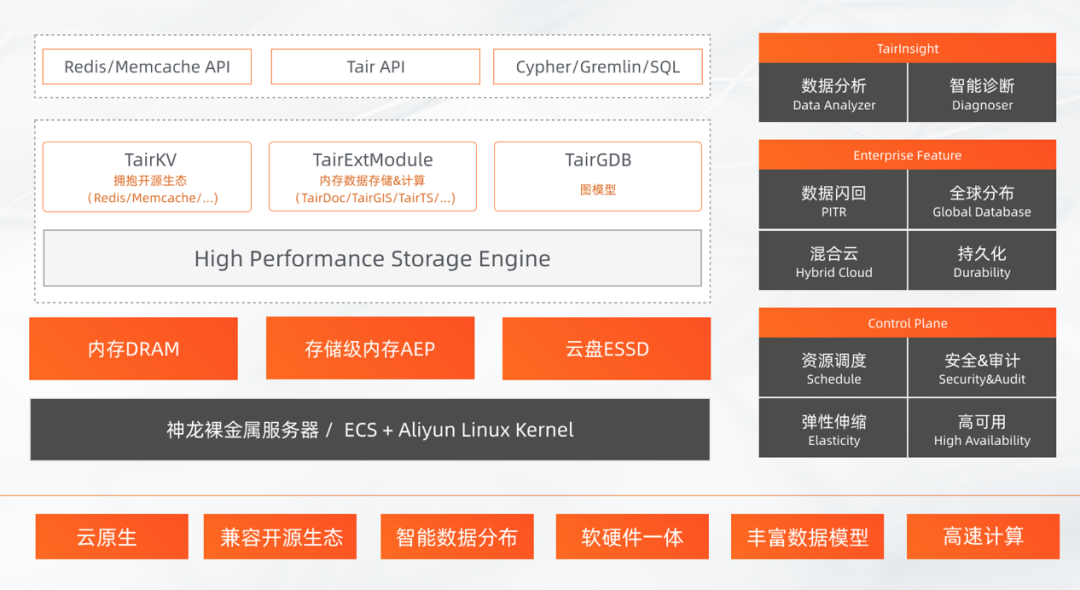Select the TairExtModule block

373,176
